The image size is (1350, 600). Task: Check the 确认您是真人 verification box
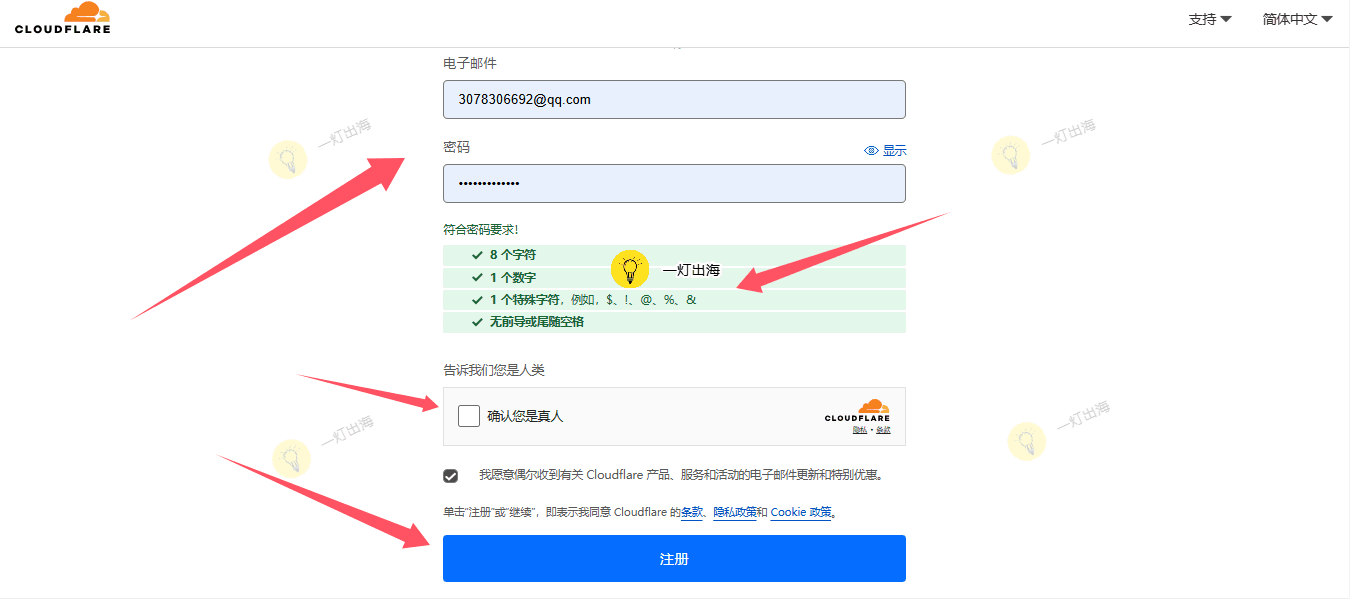click(x=469, y=416)
